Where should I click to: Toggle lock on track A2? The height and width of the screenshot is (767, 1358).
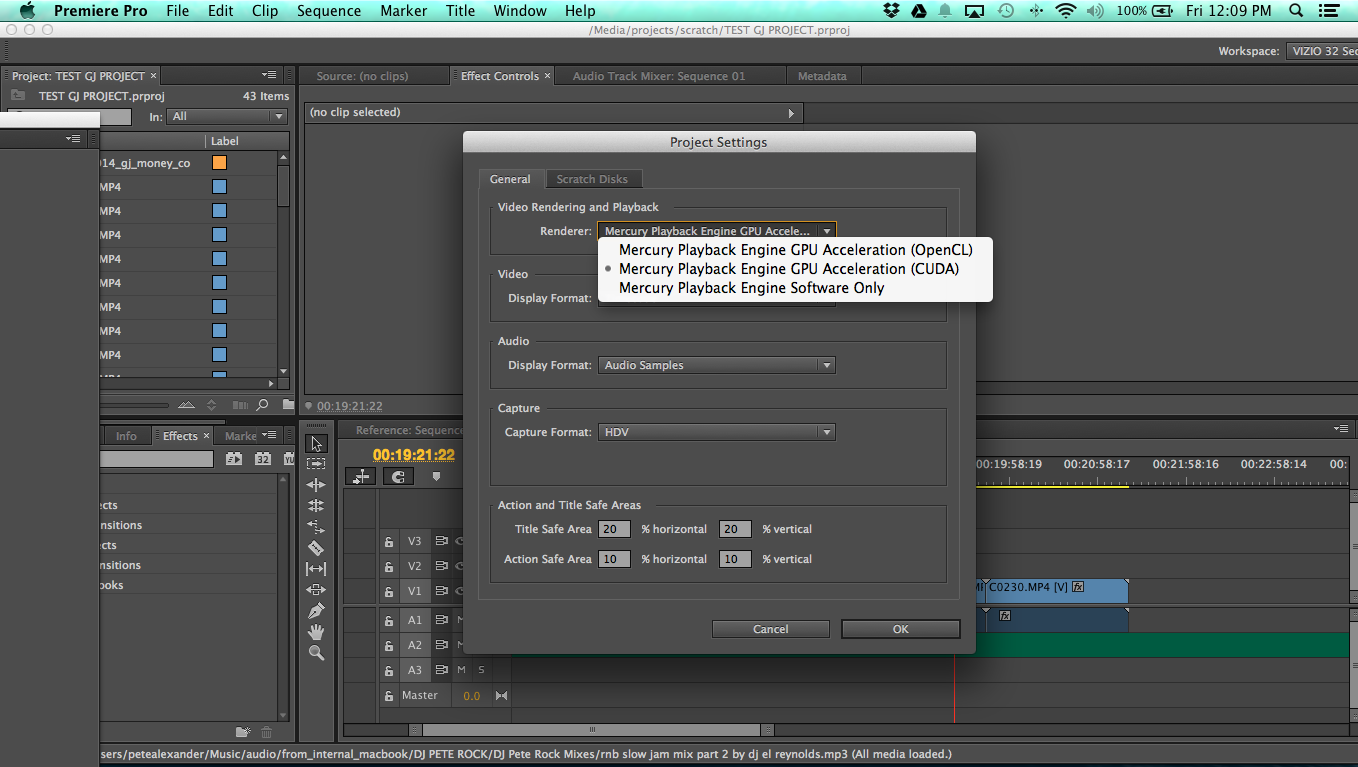pos(389,645)
